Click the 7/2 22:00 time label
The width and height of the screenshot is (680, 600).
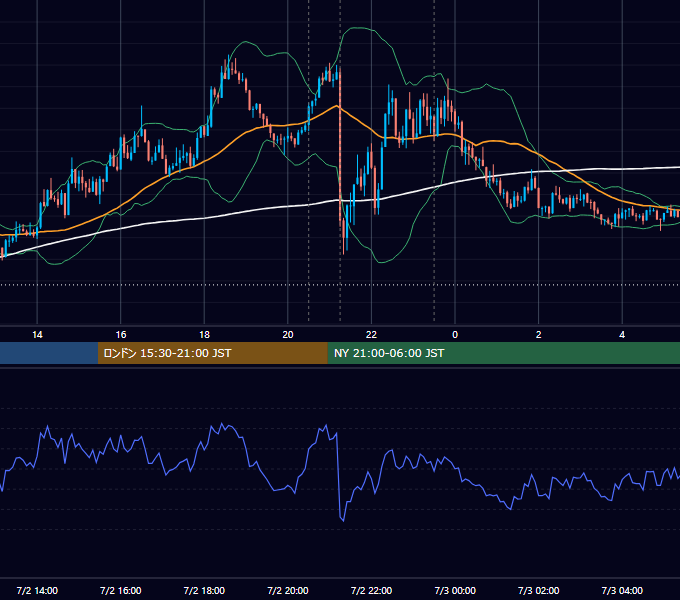pos(371,590)
